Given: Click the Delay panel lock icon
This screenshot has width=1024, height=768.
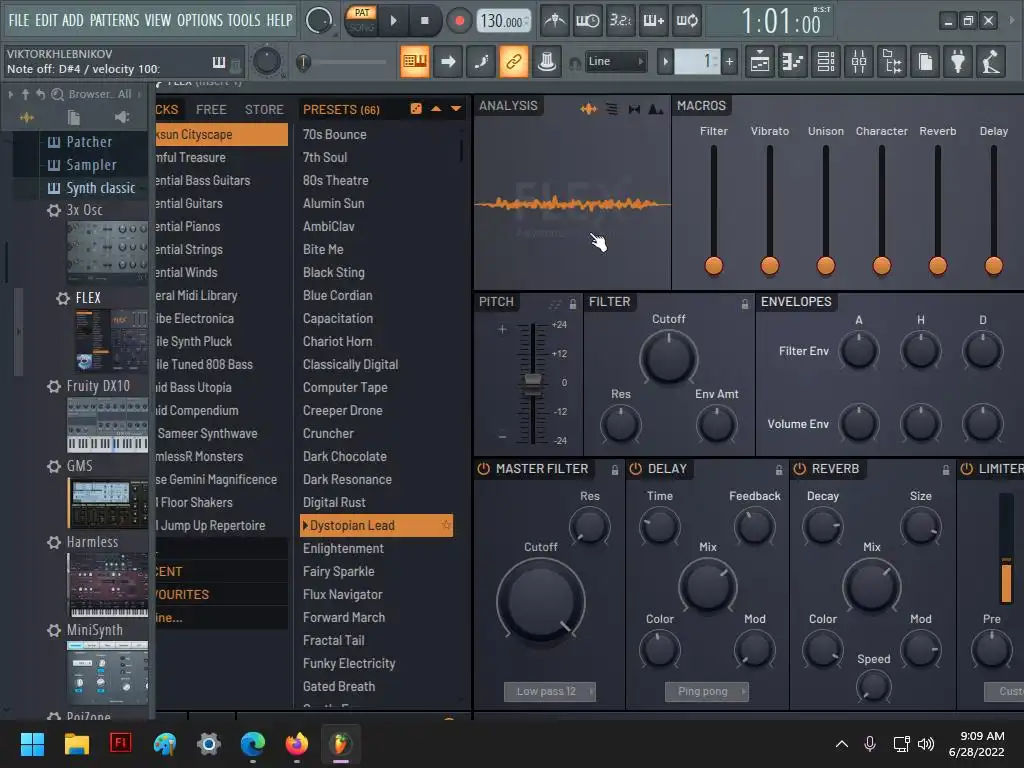Looking at the screenshot, I should [x=778, y=470].
